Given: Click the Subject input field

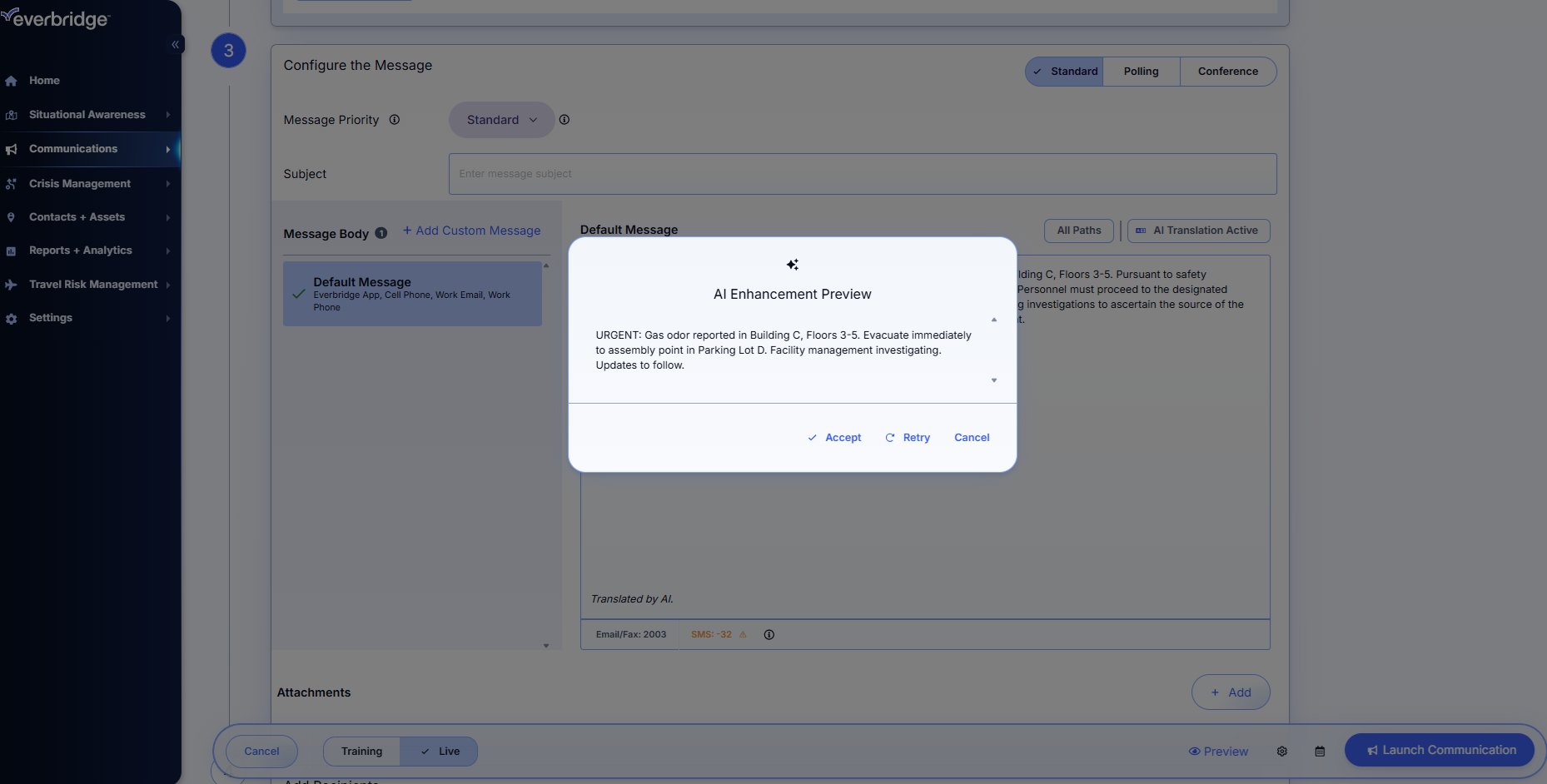Looking at the screenshot, I should coord(862,174).
